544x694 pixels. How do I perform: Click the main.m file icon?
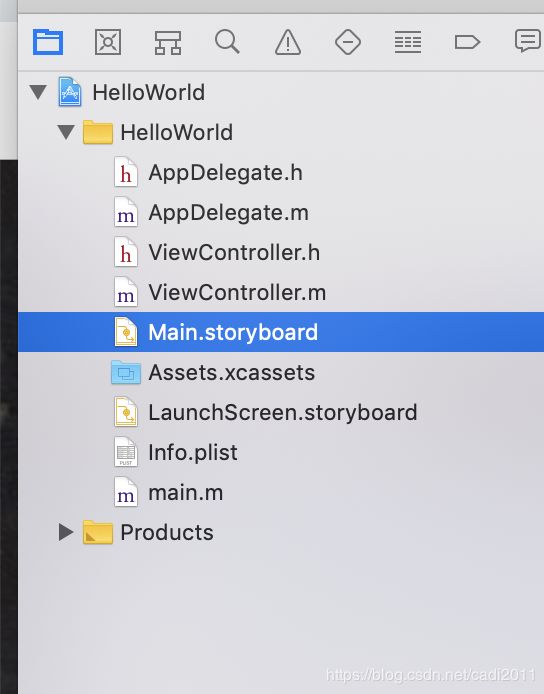click(126, 492)
